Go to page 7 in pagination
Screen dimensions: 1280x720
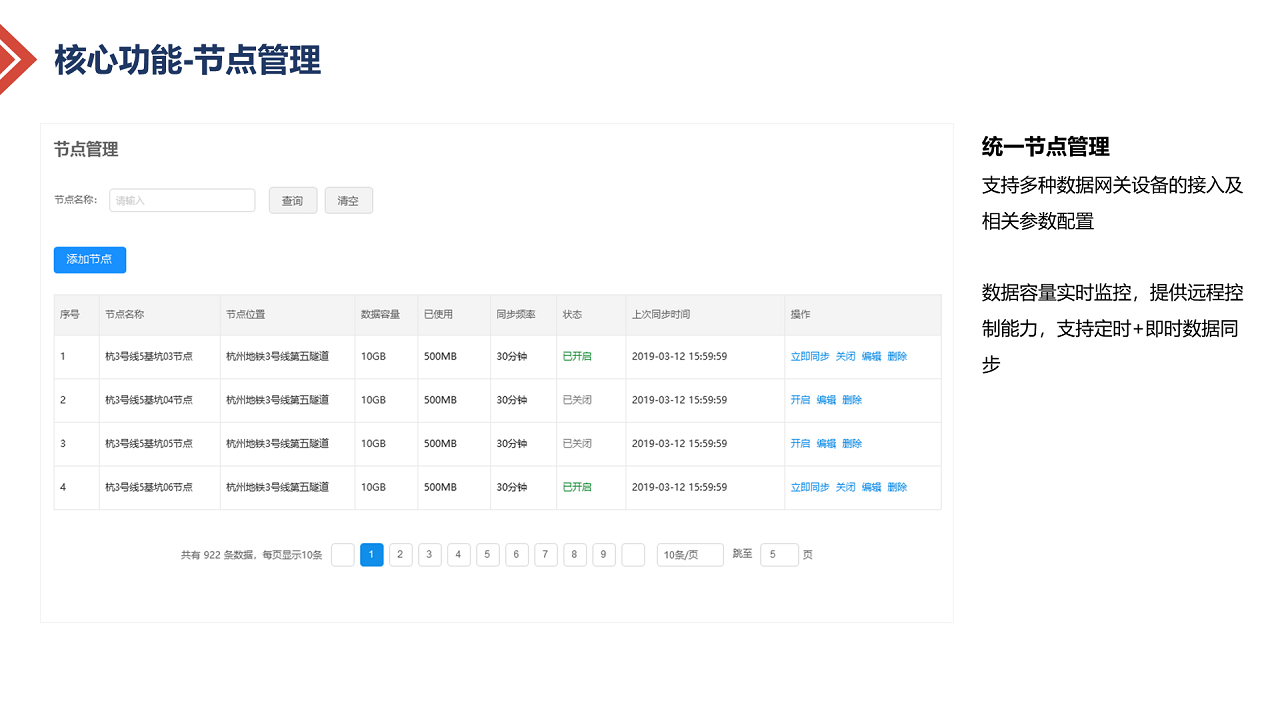(x=546, y=555)
